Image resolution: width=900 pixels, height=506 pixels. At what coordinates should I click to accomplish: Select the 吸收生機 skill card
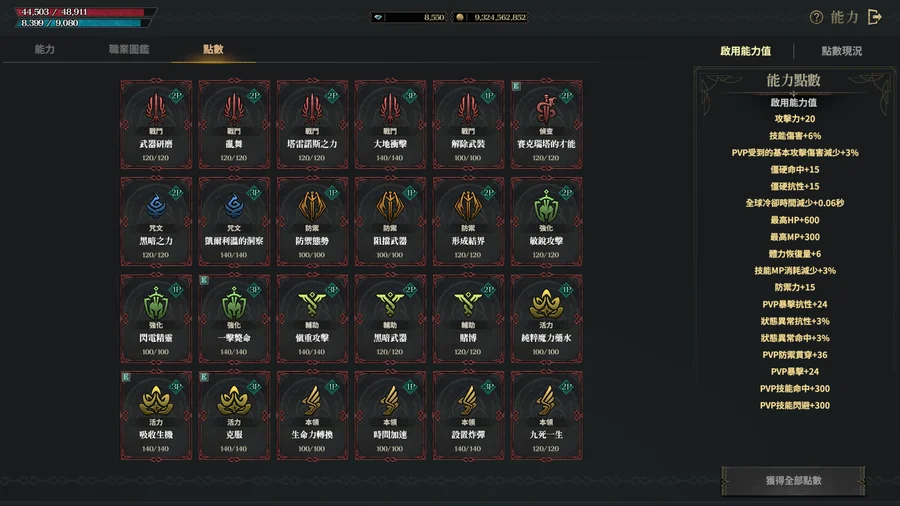156,415
